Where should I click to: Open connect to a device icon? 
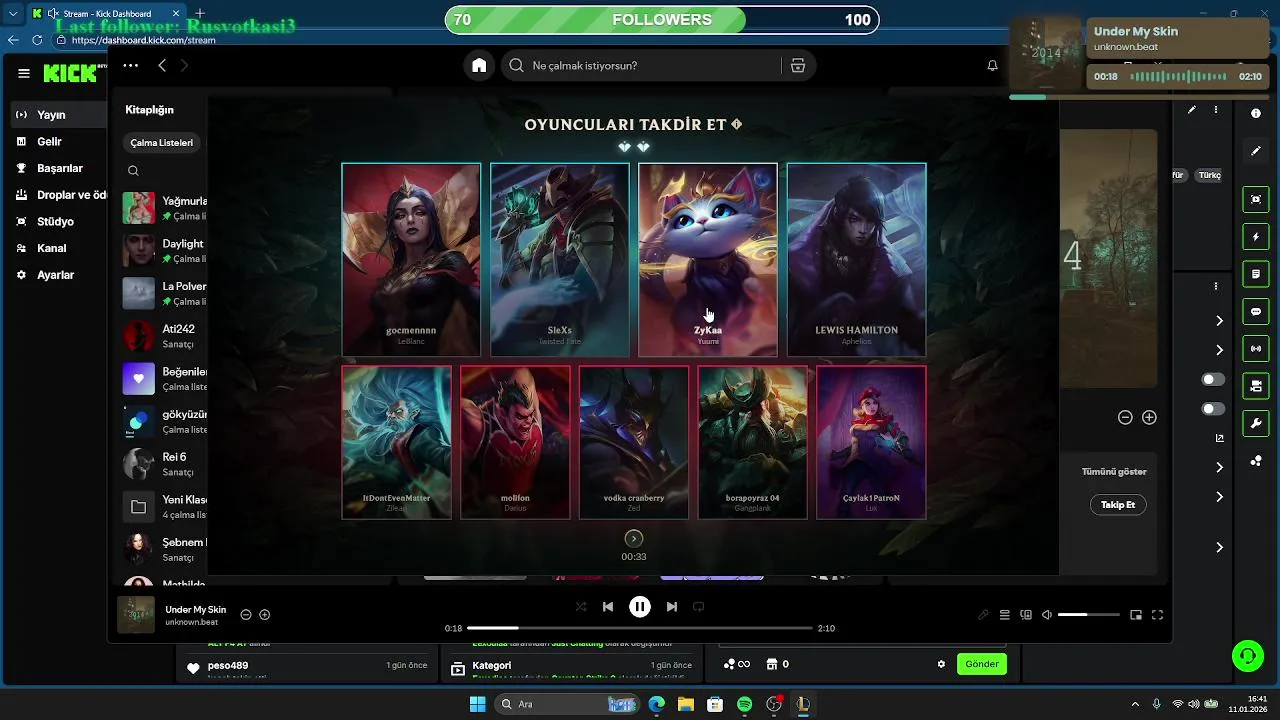(1026, 615)
